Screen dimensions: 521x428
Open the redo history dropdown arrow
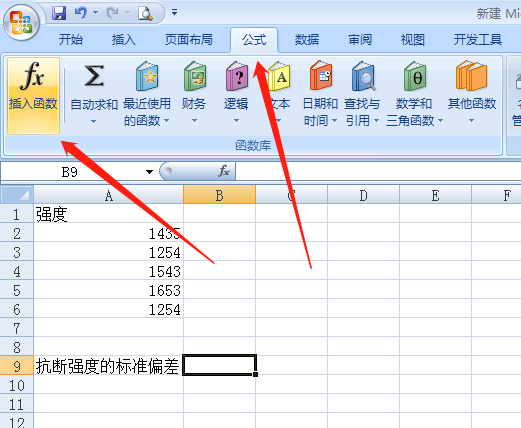[x=127, y=13]
